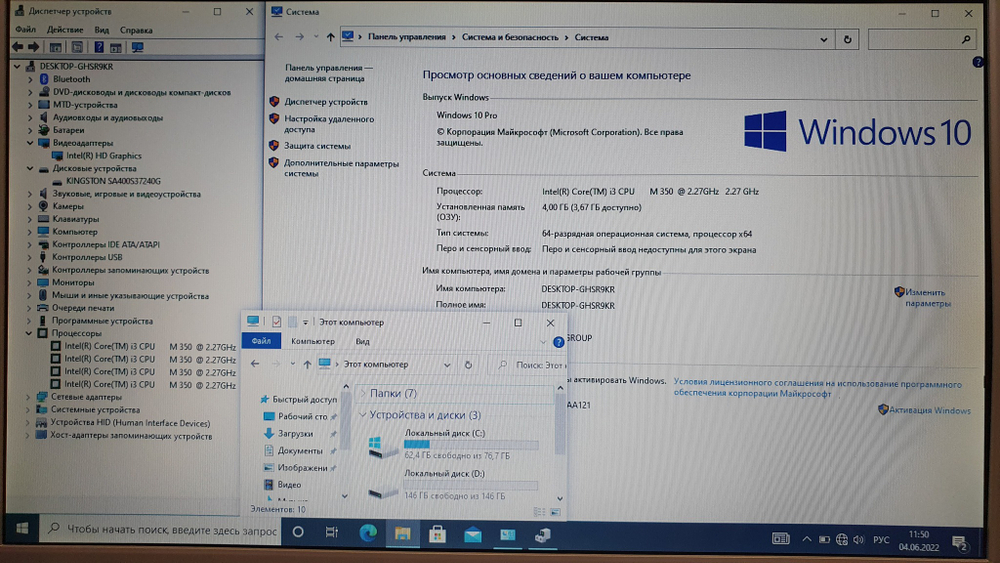Click Explorer Up arrow button
The height and width of the screenshot is (563, 1000).
click(x=307, y=364)
